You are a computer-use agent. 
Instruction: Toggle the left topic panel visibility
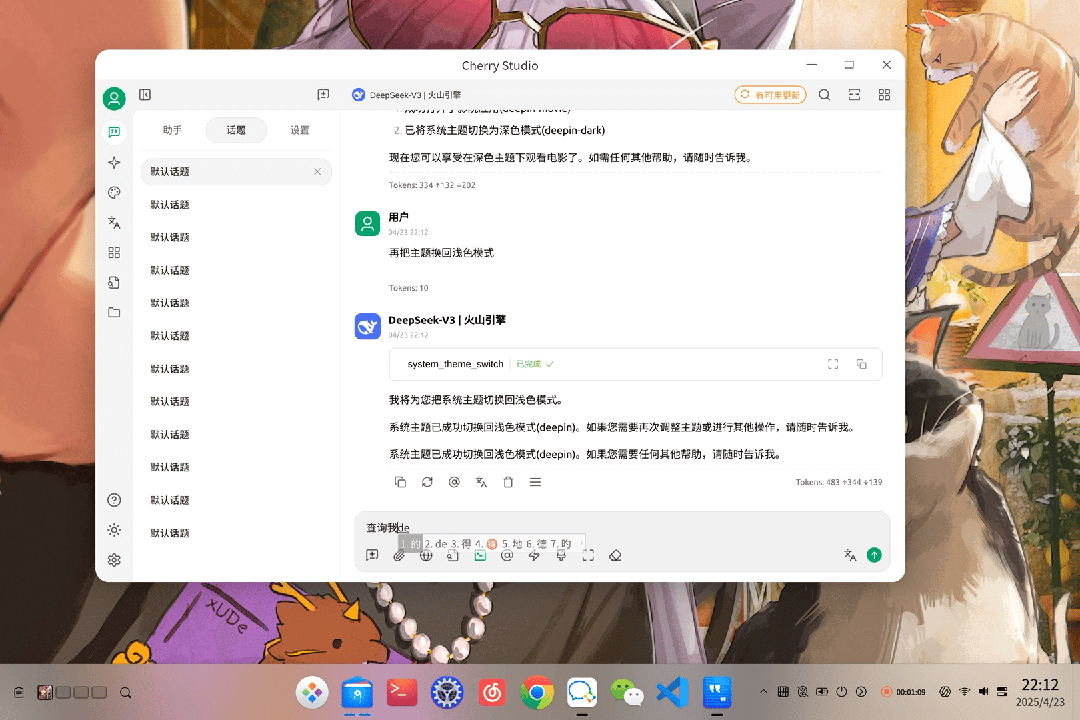click(x=145, y=94)
